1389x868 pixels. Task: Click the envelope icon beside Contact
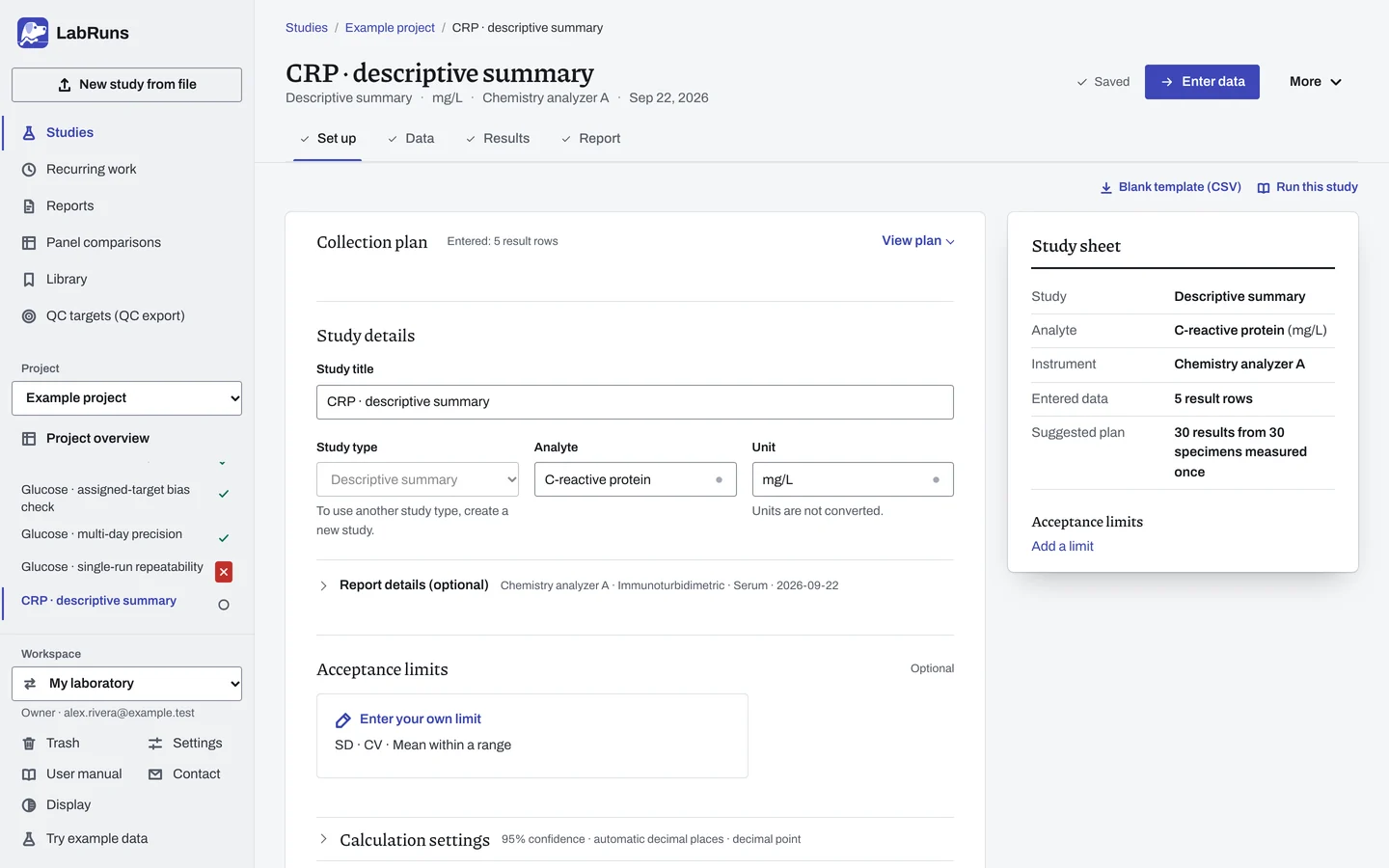click(x=155, y=774)
